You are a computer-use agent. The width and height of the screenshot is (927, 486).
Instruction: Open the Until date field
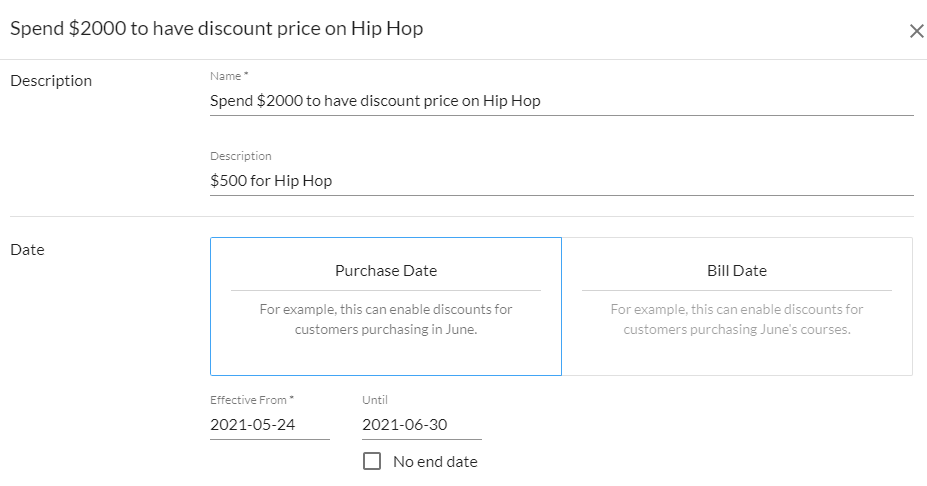[x=421, y=425]
